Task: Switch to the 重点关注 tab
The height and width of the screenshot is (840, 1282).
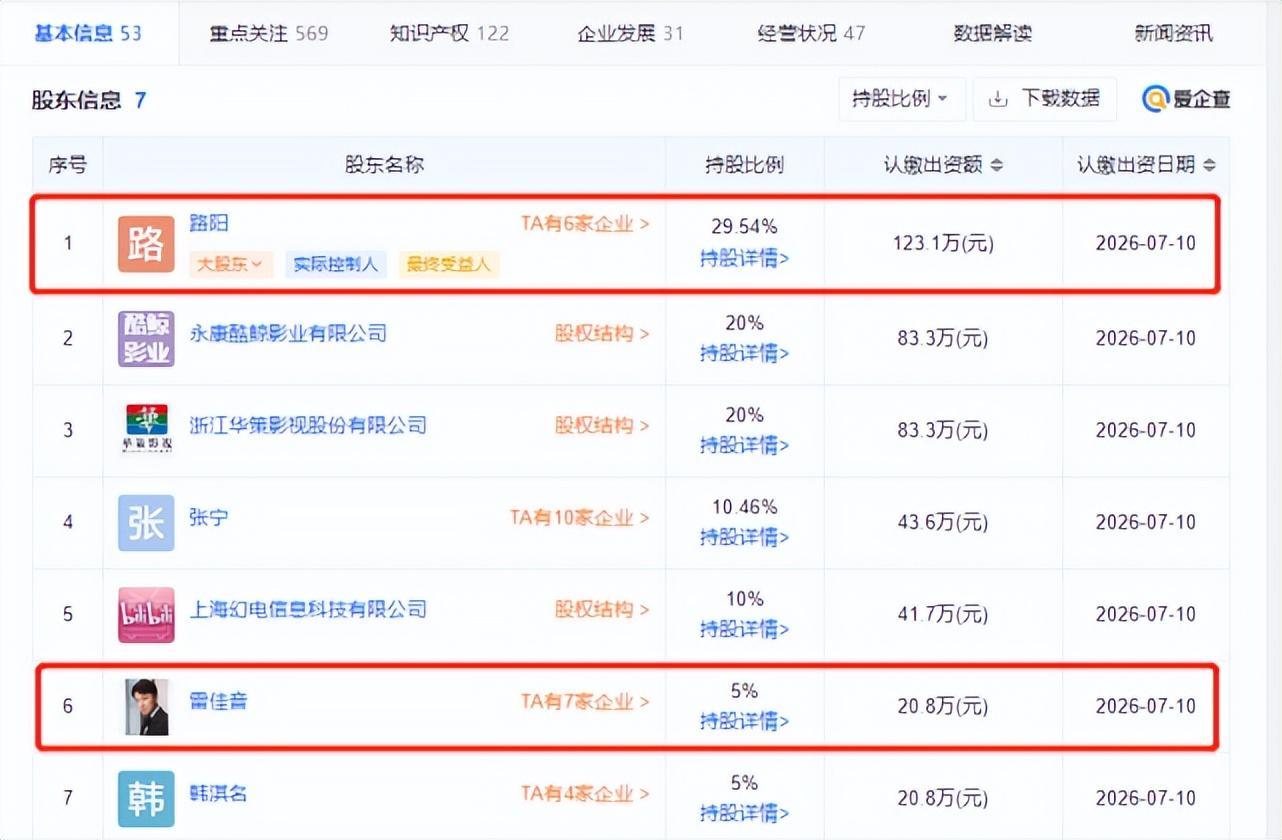Action: tap(268, 33)
